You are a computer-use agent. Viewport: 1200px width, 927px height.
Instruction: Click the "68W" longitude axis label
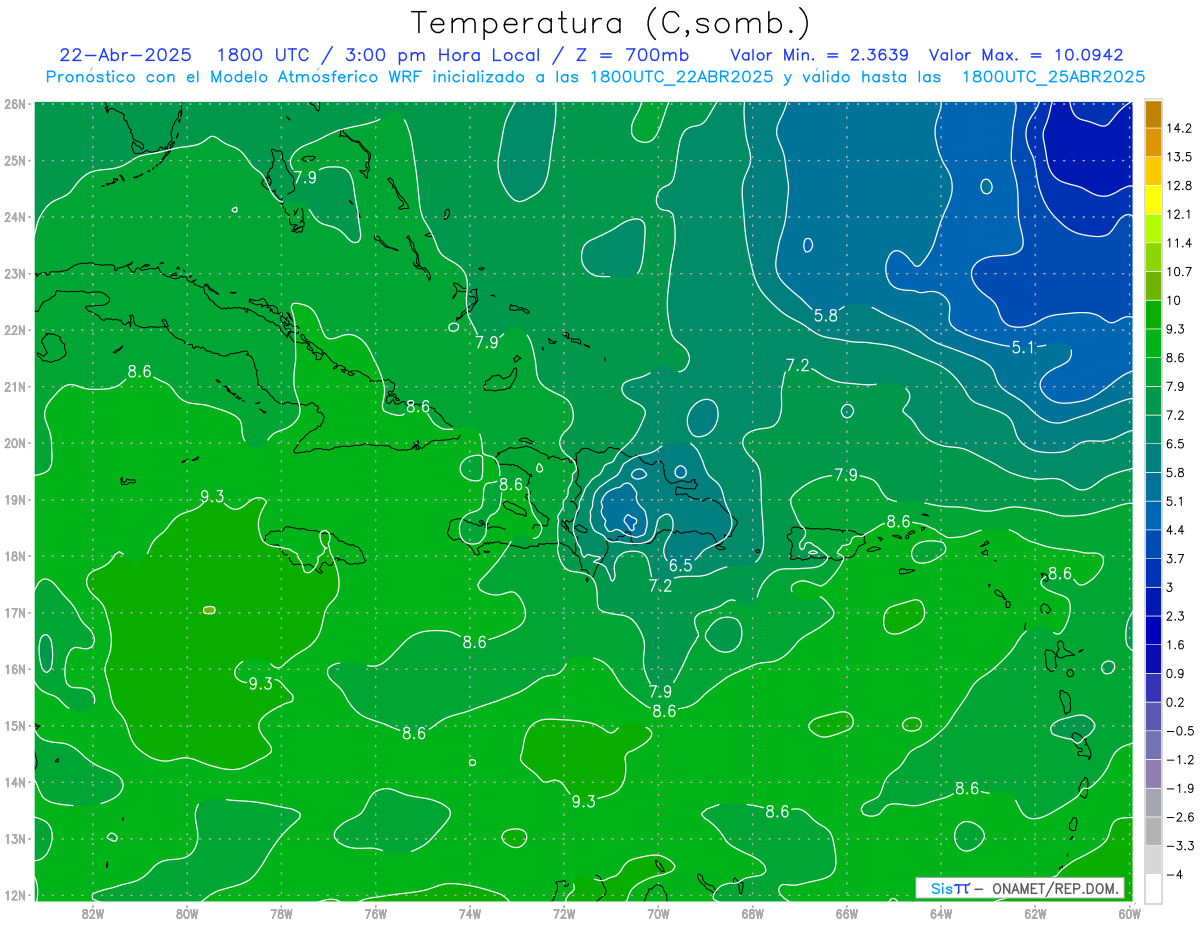[x=753, y=912]
